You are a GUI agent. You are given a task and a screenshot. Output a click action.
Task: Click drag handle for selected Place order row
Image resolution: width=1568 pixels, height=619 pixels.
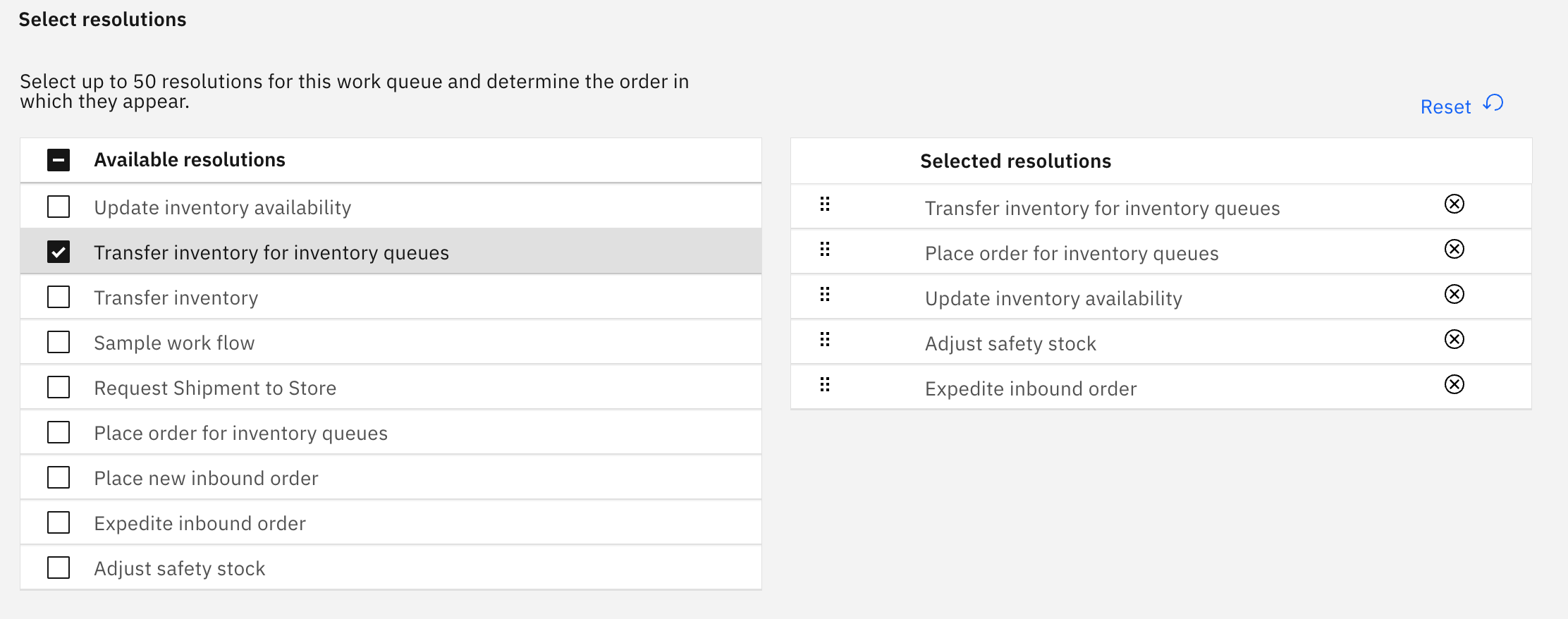825,250
